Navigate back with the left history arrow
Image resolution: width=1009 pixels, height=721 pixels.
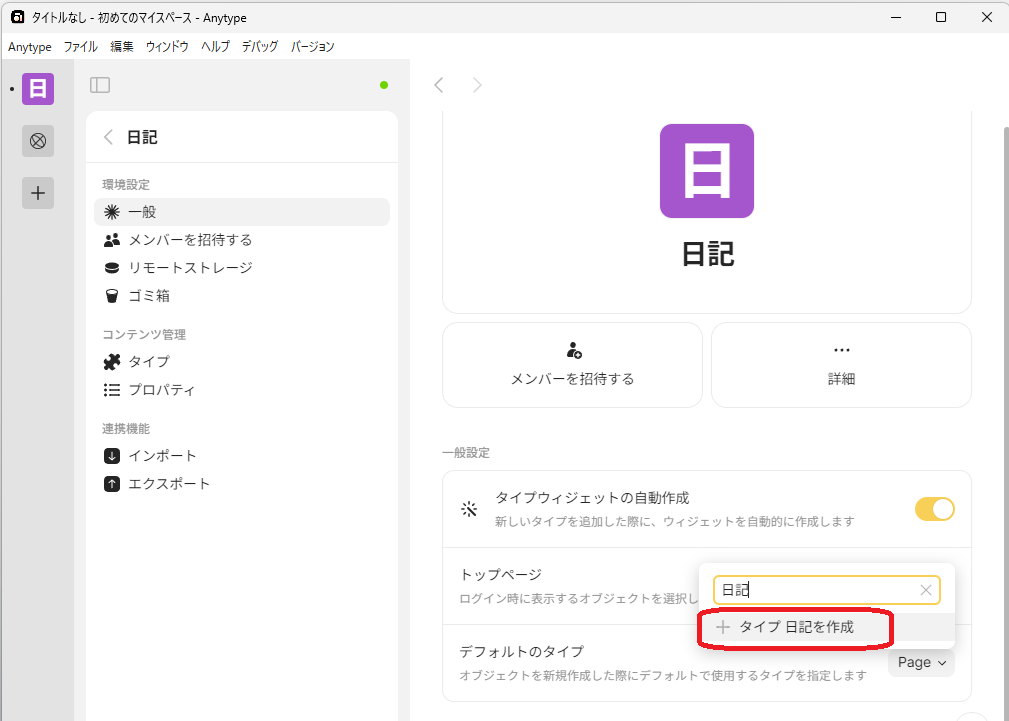[x=439, y=85]
